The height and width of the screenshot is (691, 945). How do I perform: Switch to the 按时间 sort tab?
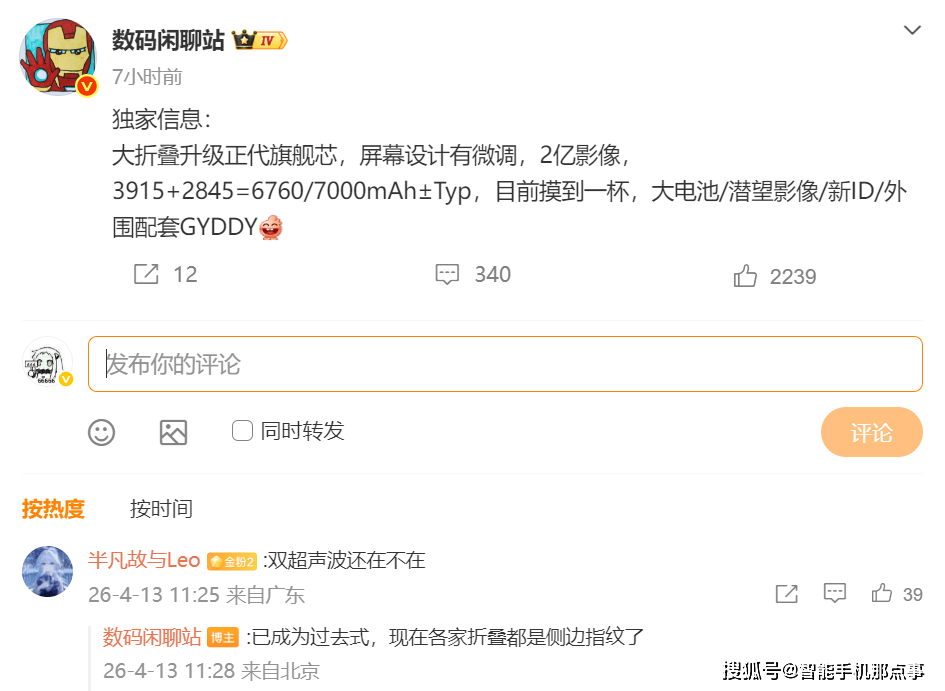click(161, 508)
